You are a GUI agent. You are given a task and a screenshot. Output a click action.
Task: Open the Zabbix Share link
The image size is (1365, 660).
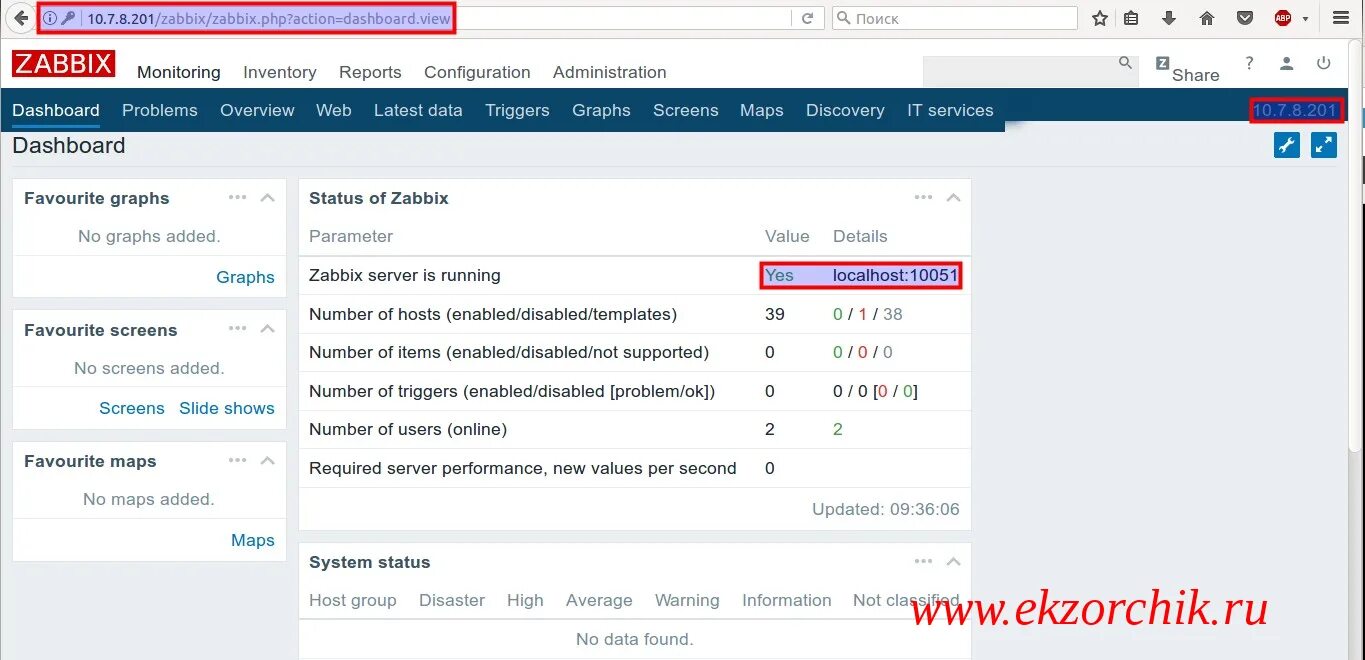[x=1187, y=69]
